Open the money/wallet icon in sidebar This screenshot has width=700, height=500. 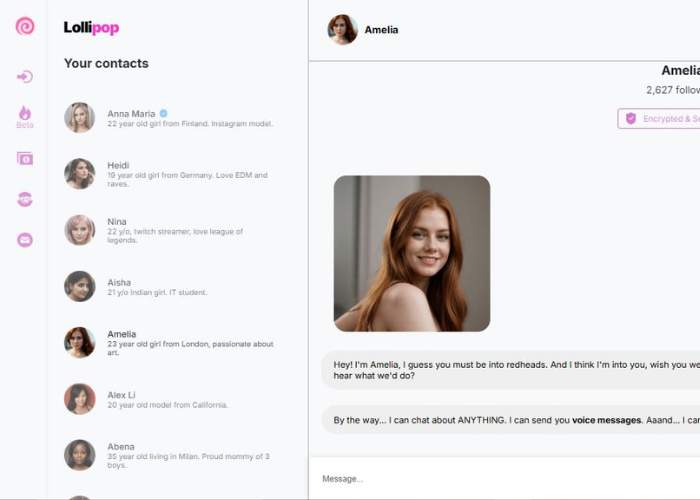tap(25, 158)
